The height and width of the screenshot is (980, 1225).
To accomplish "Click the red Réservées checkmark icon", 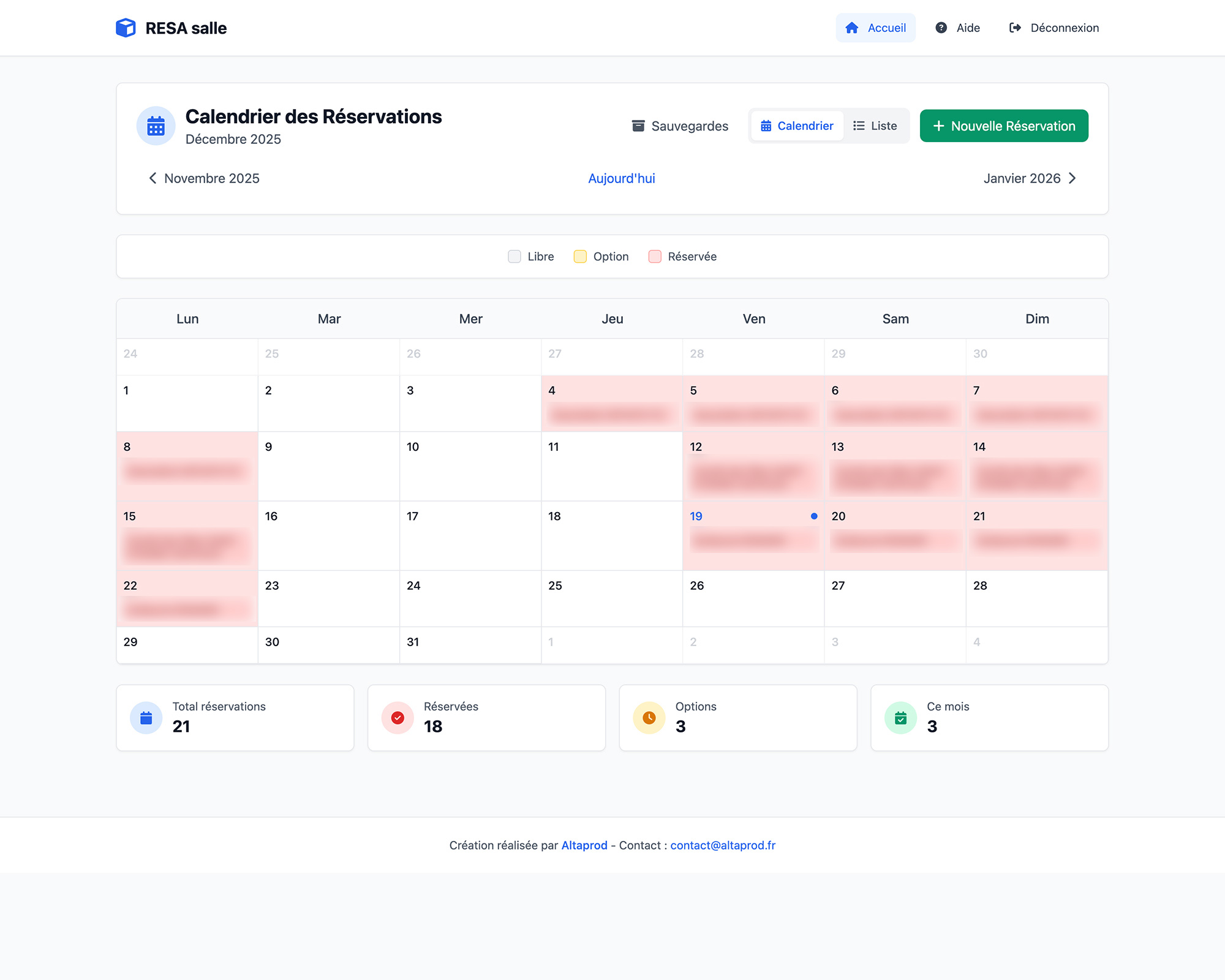I will click(398, 717).
